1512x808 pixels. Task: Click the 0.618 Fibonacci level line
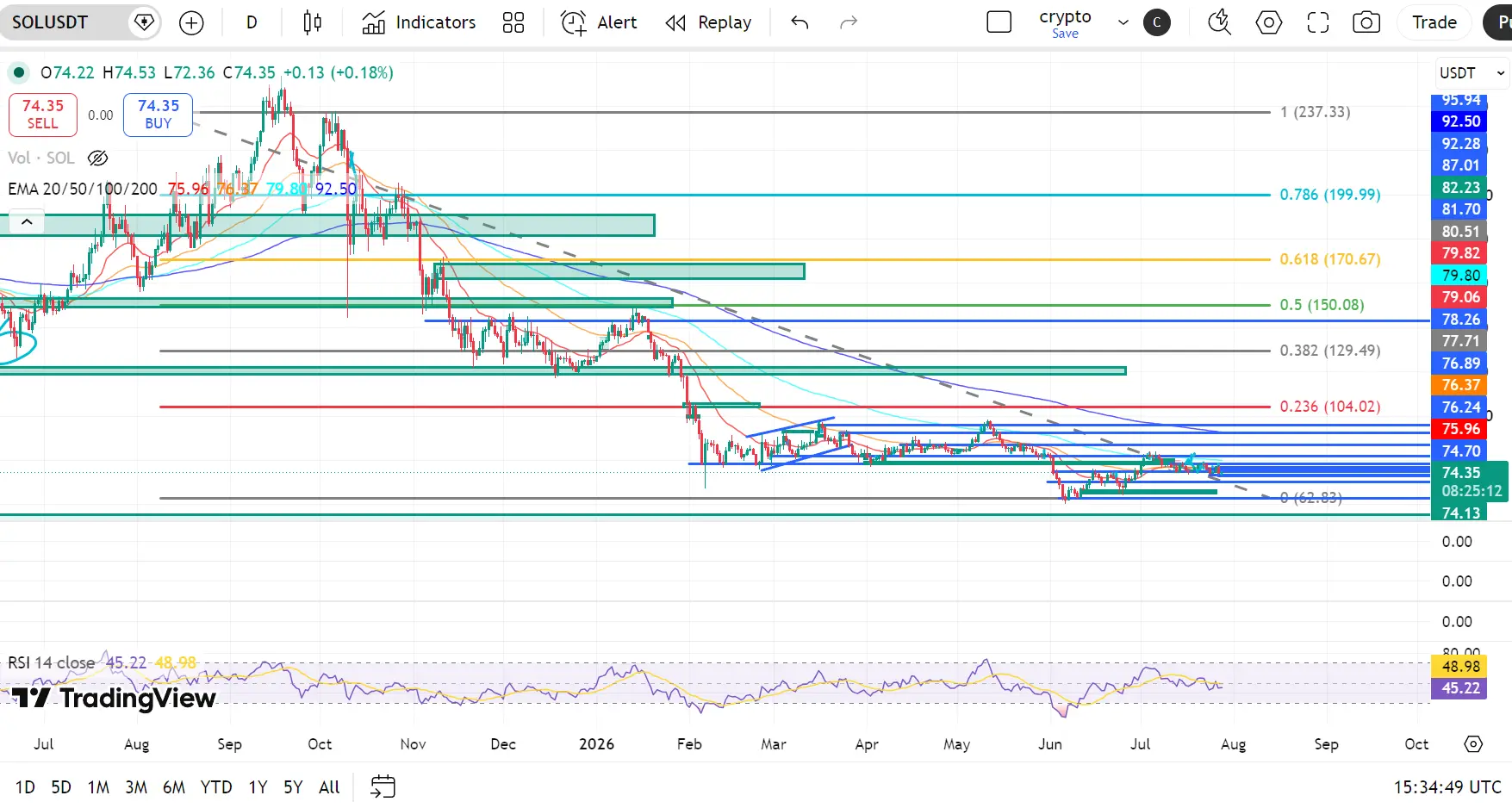click(x=715, y=259)
